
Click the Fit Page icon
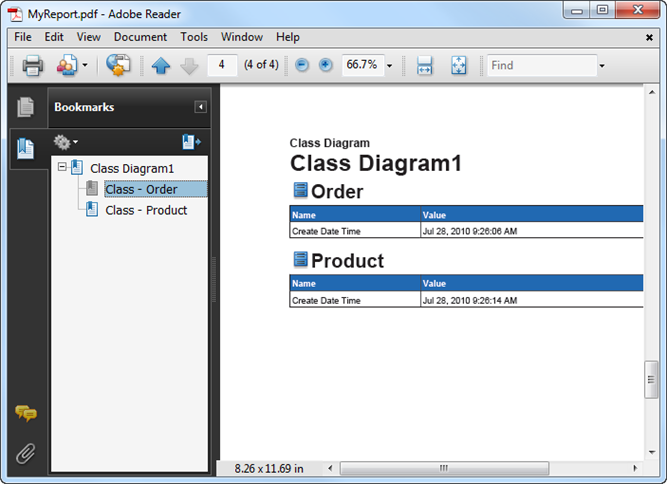coord(459,65)
